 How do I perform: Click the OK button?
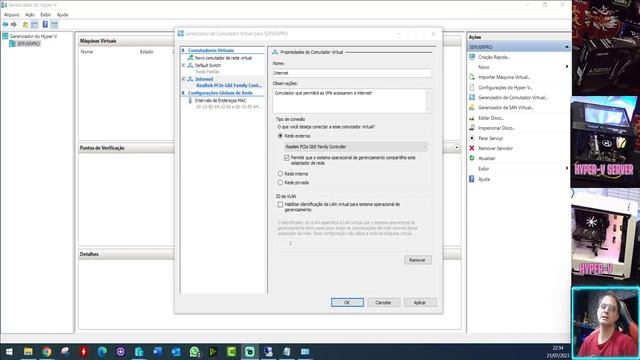347,302
